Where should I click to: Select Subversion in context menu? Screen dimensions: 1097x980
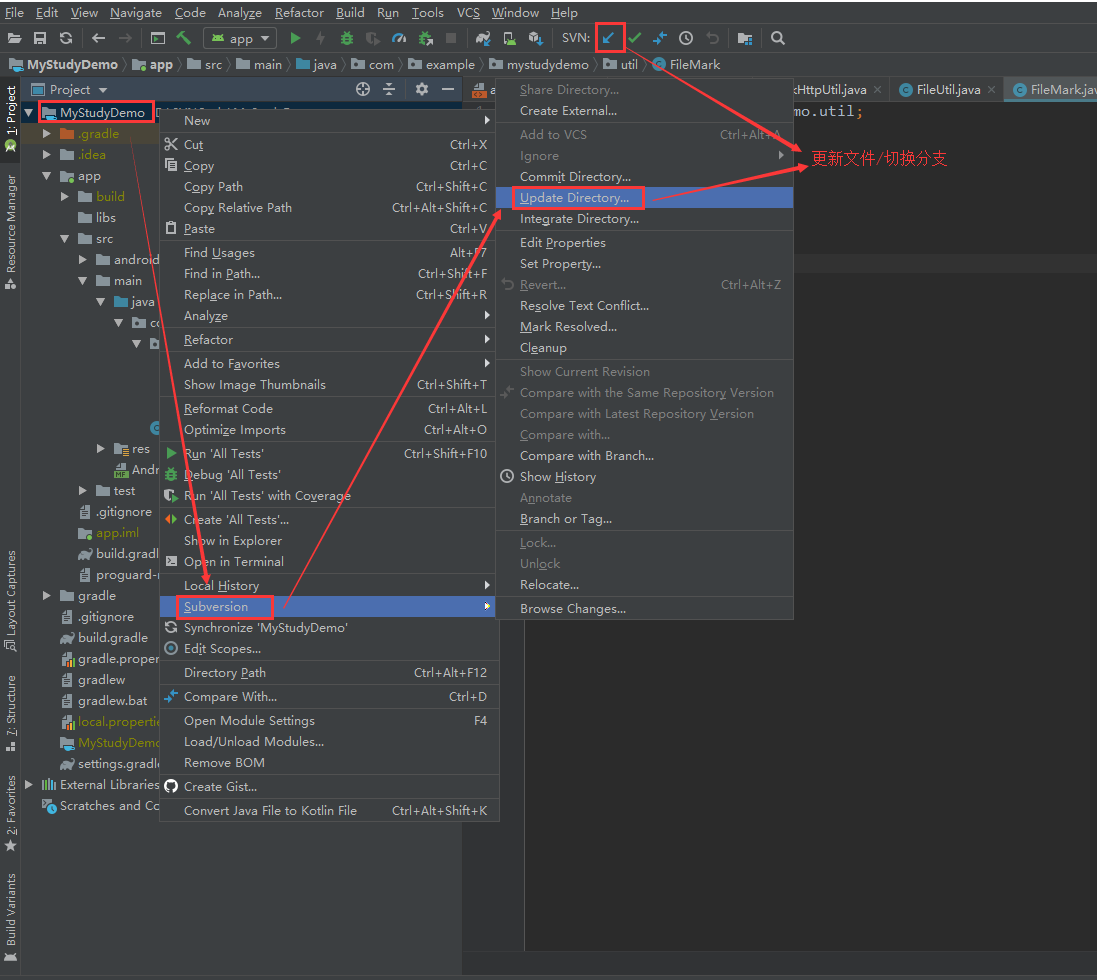tap(327, 606)
